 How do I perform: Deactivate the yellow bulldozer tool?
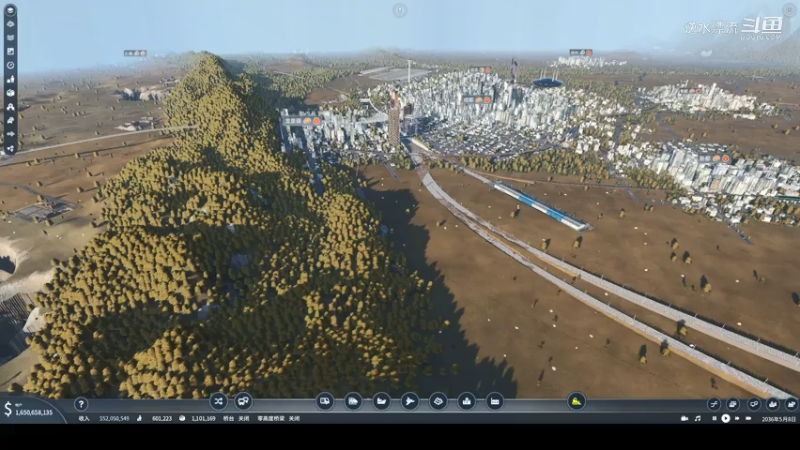tap(576, 402)
